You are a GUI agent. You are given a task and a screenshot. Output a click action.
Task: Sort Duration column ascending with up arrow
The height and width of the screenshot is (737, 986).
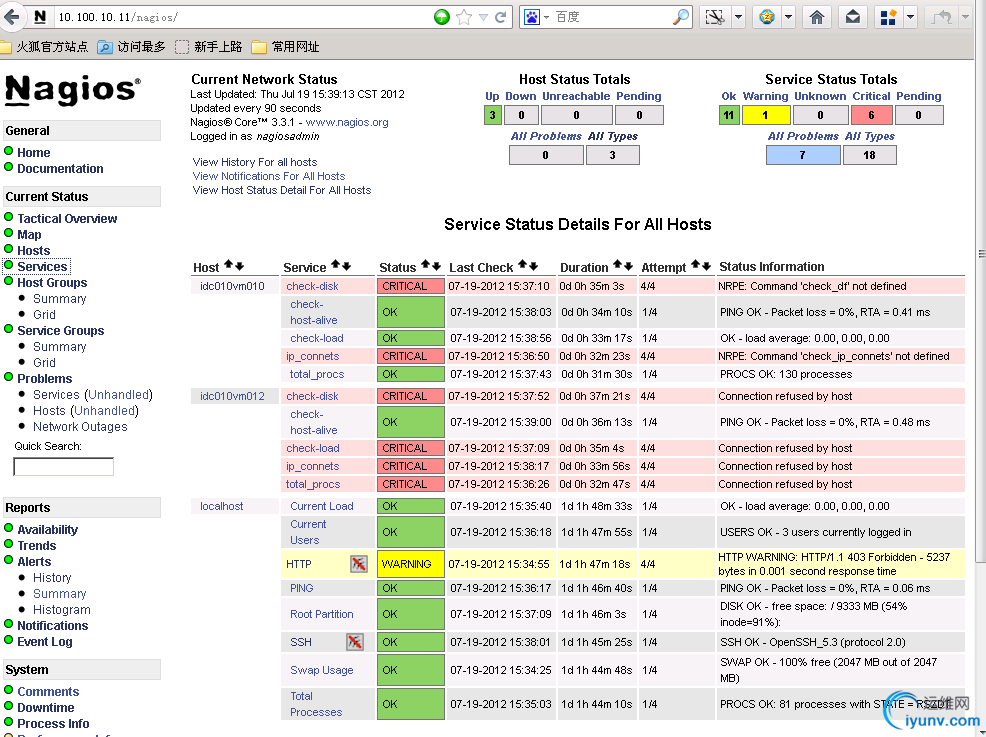618,265
